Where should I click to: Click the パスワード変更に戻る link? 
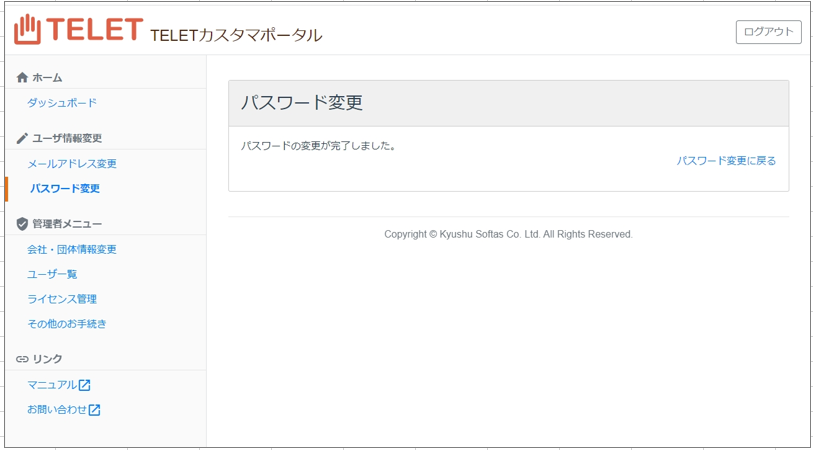coord(726,161)
